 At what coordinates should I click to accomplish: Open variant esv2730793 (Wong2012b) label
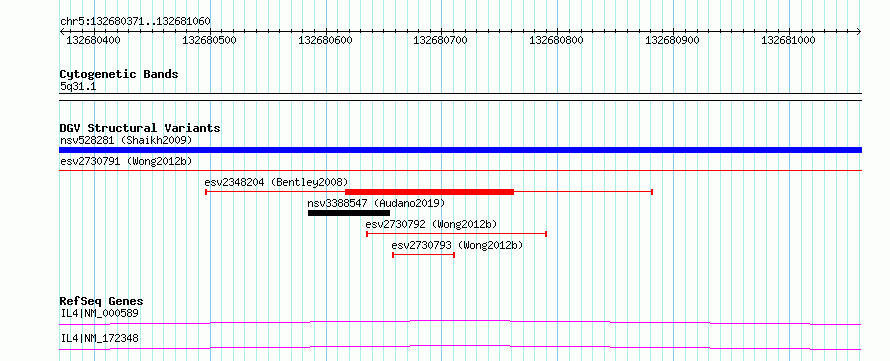(x=457, y=246)
